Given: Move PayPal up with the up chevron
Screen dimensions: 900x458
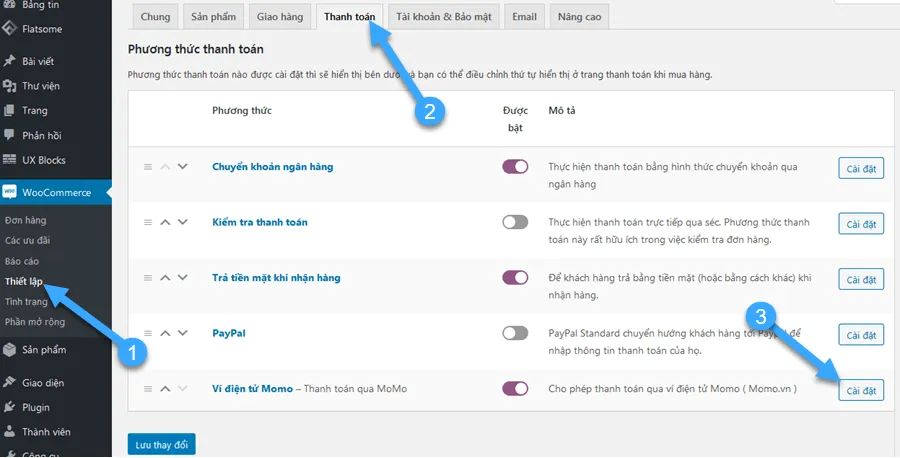Looking at the screenshot, I should click(x=165, y=333).
